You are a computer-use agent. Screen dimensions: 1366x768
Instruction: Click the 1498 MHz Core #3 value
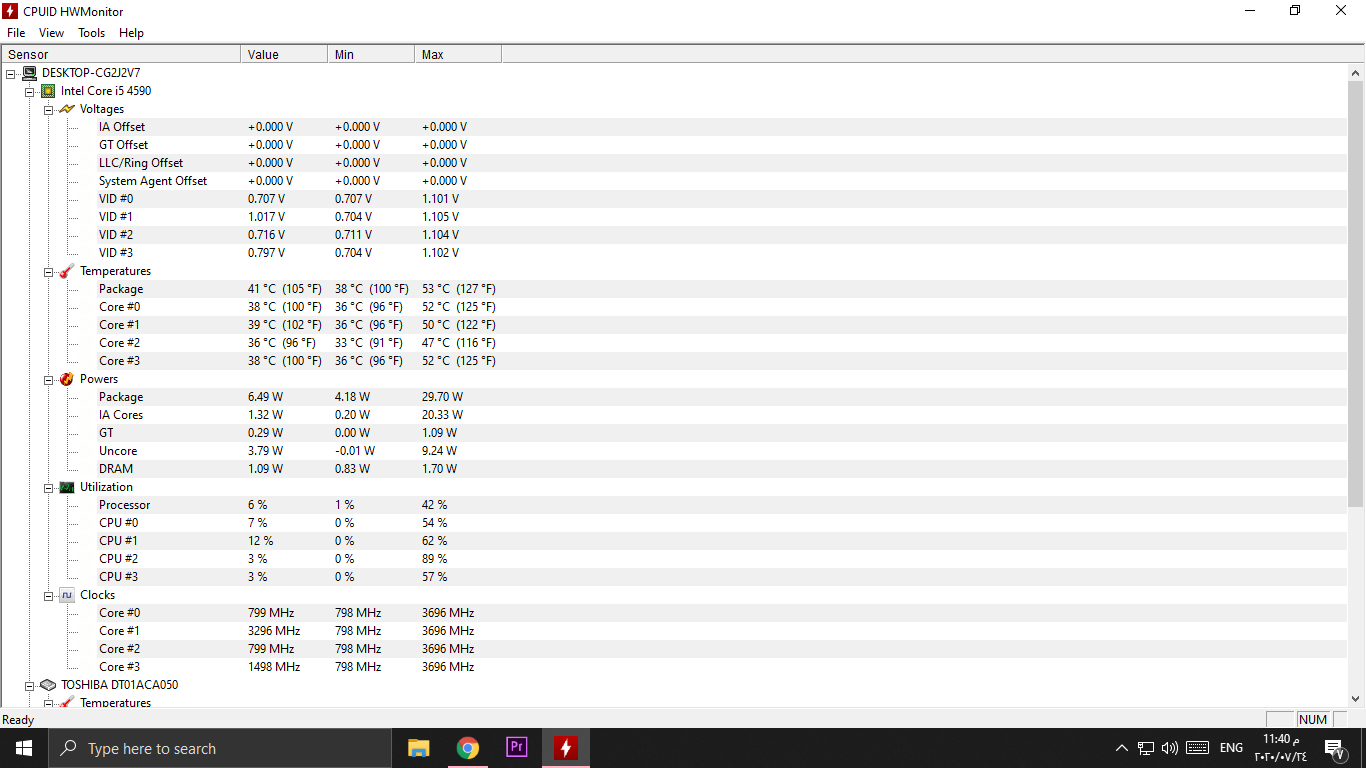pos(274,667)
